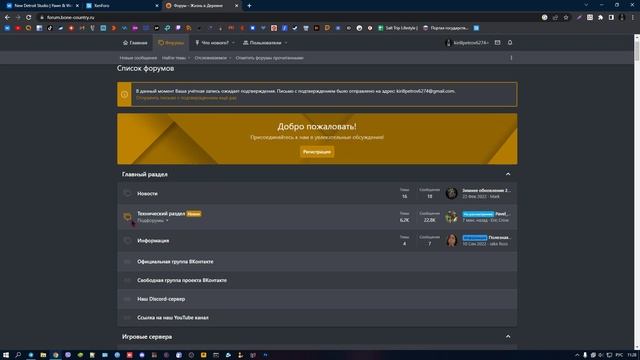Click the Информация forum node icon
Image resolution: width=640 pixels, height=360 pixels.
[127, 240]
